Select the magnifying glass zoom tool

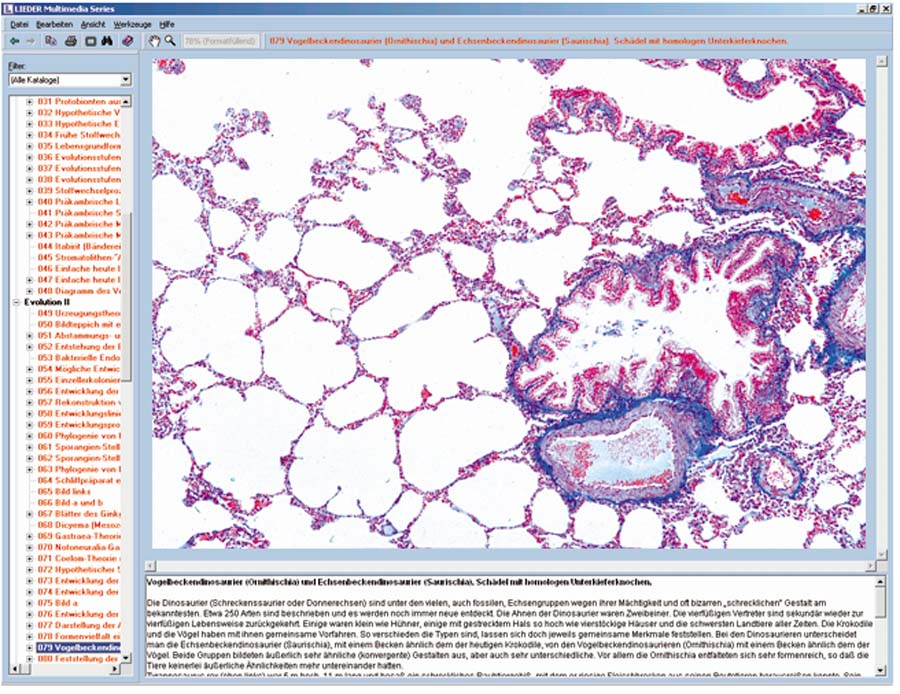(x=170, y=41)
